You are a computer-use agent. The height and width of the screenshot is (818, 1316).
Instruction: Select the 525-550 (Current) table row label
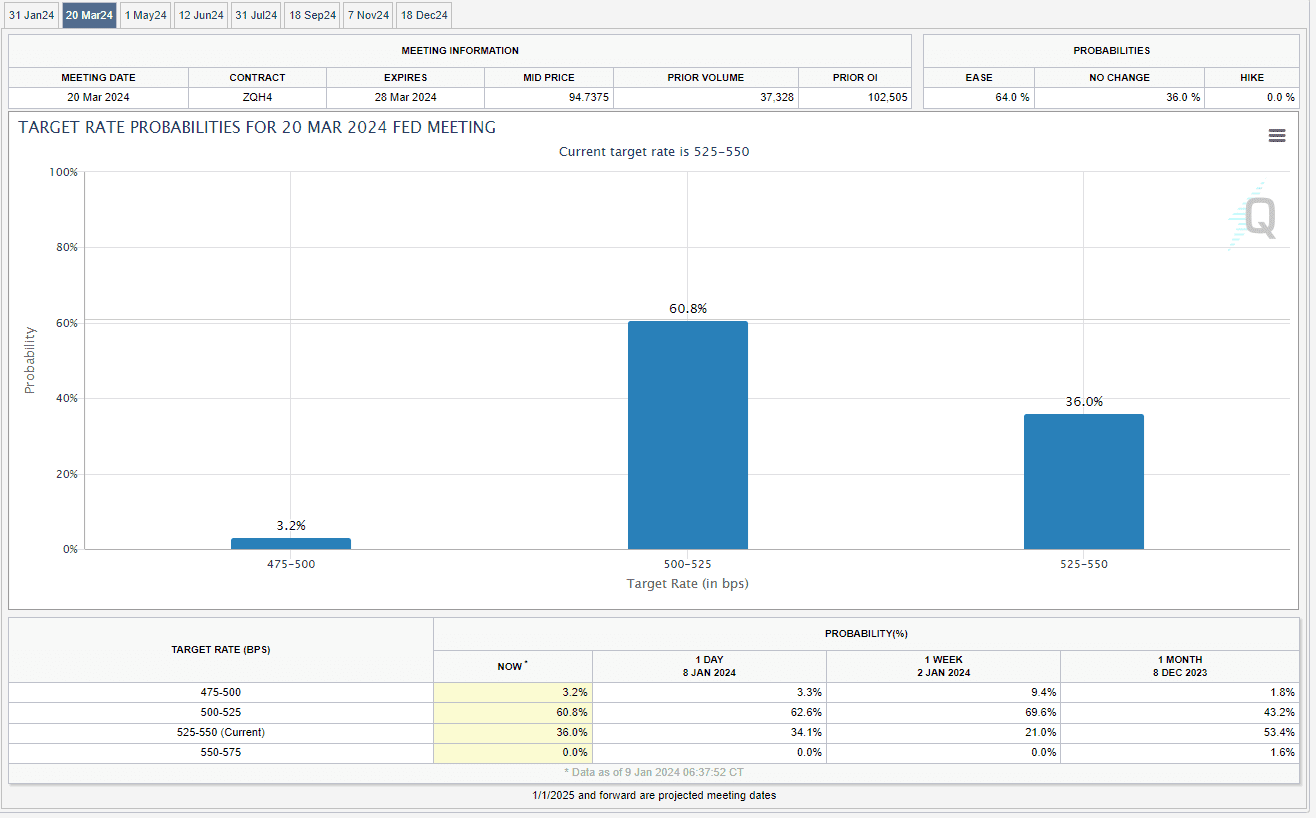[220, 732]
